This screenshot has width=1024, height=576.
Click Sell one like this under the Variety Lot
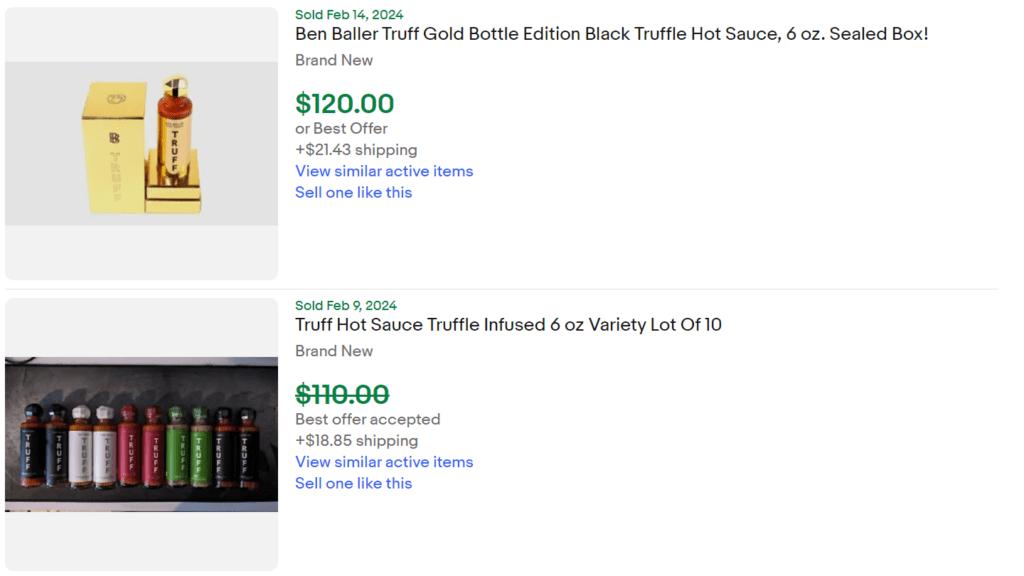[353, 483]
